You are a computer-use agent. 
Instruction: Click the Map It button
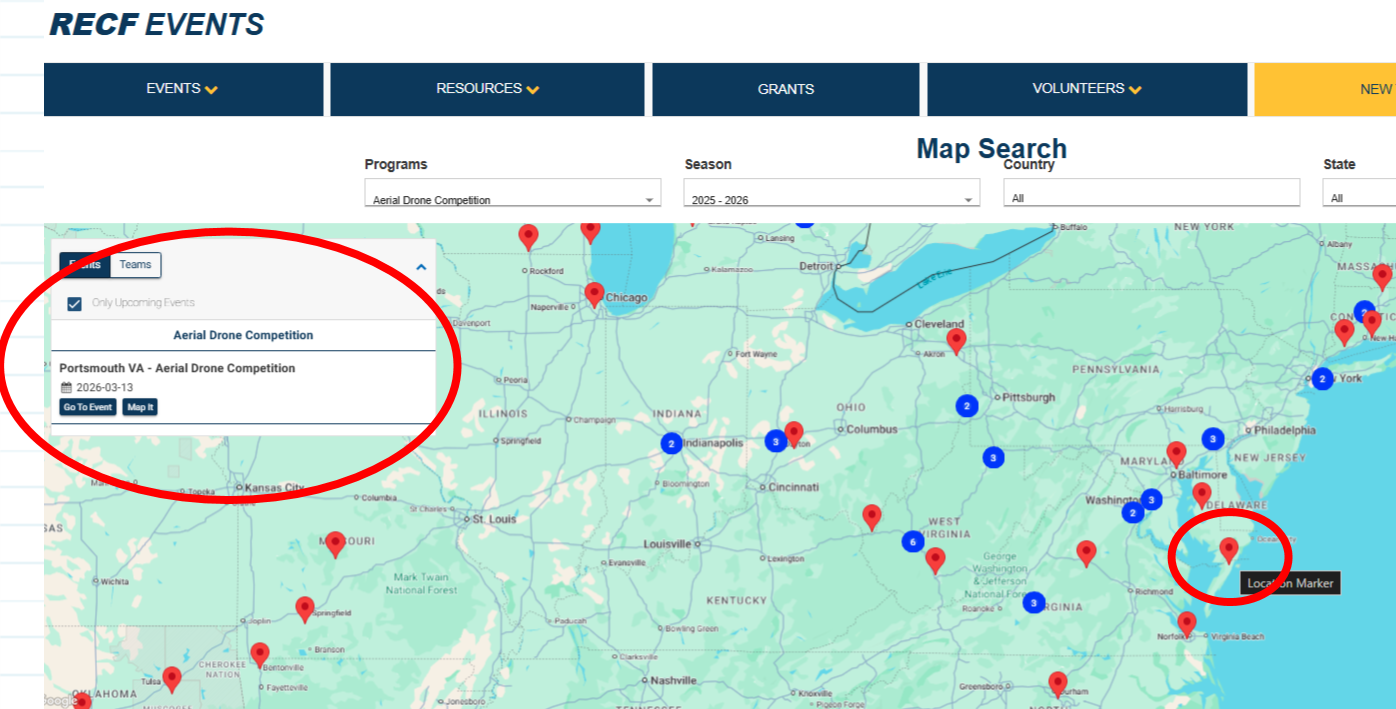140,407
